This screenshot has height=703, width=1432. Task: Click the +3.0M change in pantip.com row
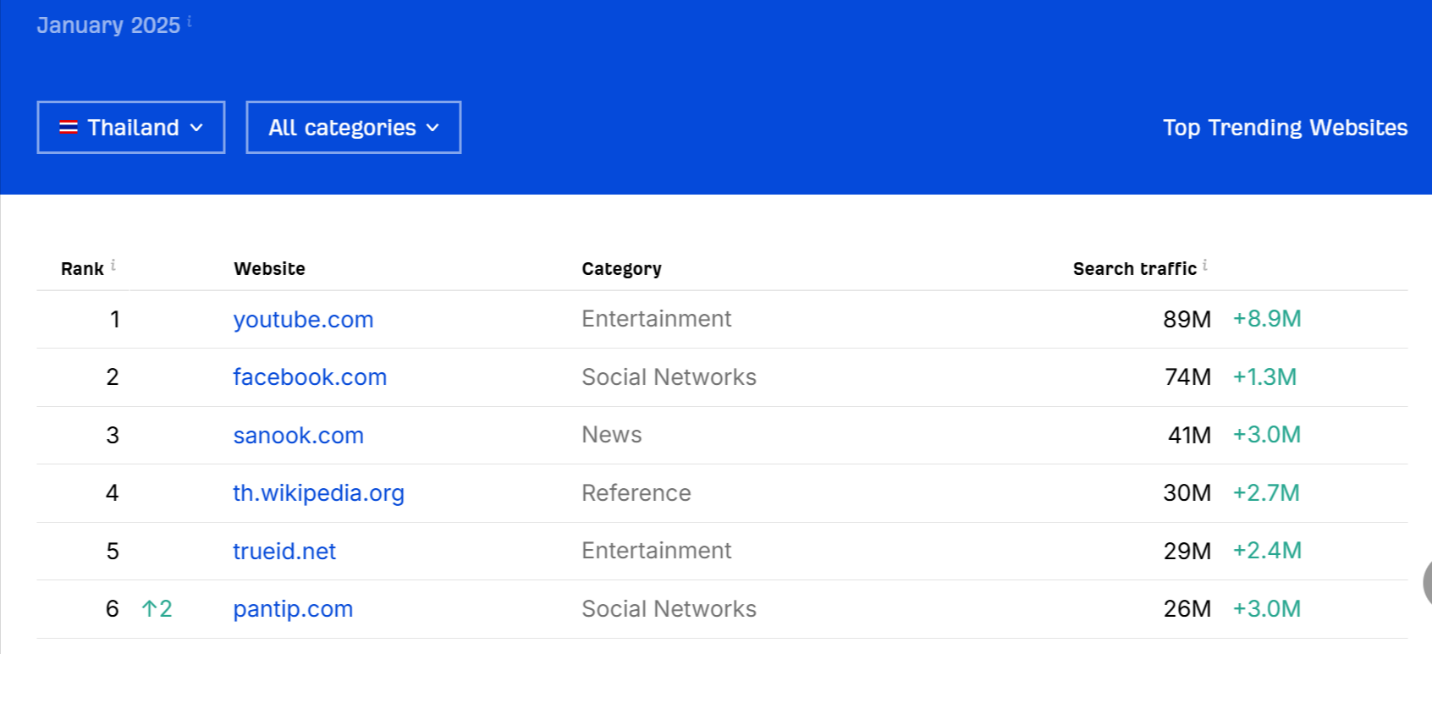(1267, 609)
